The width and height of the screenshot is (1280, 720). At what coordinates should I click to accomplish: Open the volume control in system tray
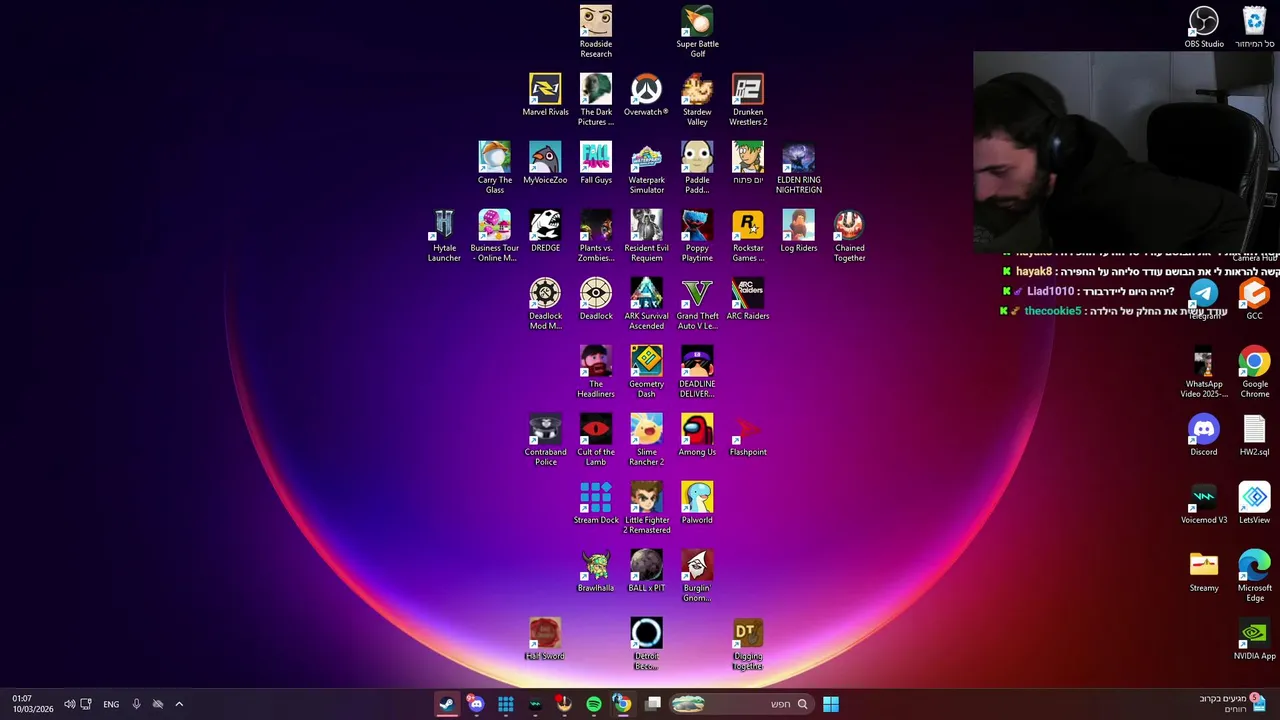coord(69,704)
